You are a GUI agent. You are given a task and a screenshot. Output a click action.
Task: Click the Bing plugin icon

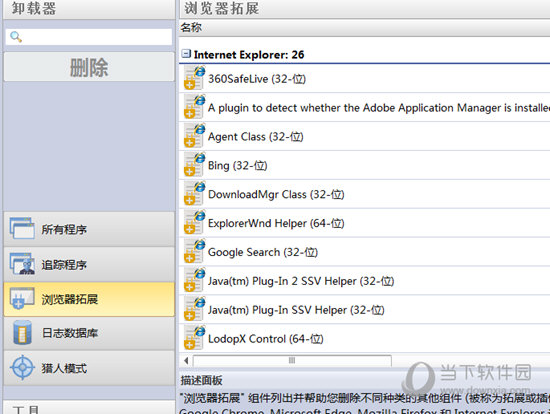pos(194,165)
